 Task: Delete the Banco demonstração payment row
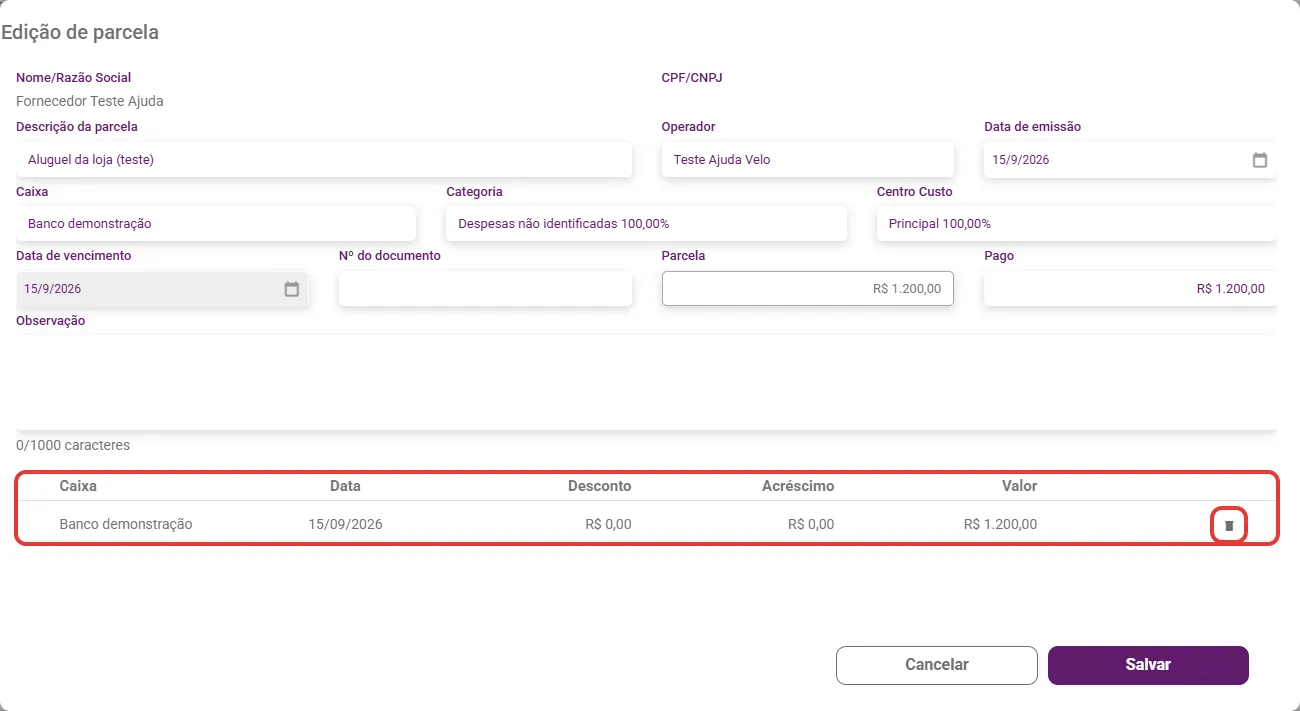click(1229, 525)
